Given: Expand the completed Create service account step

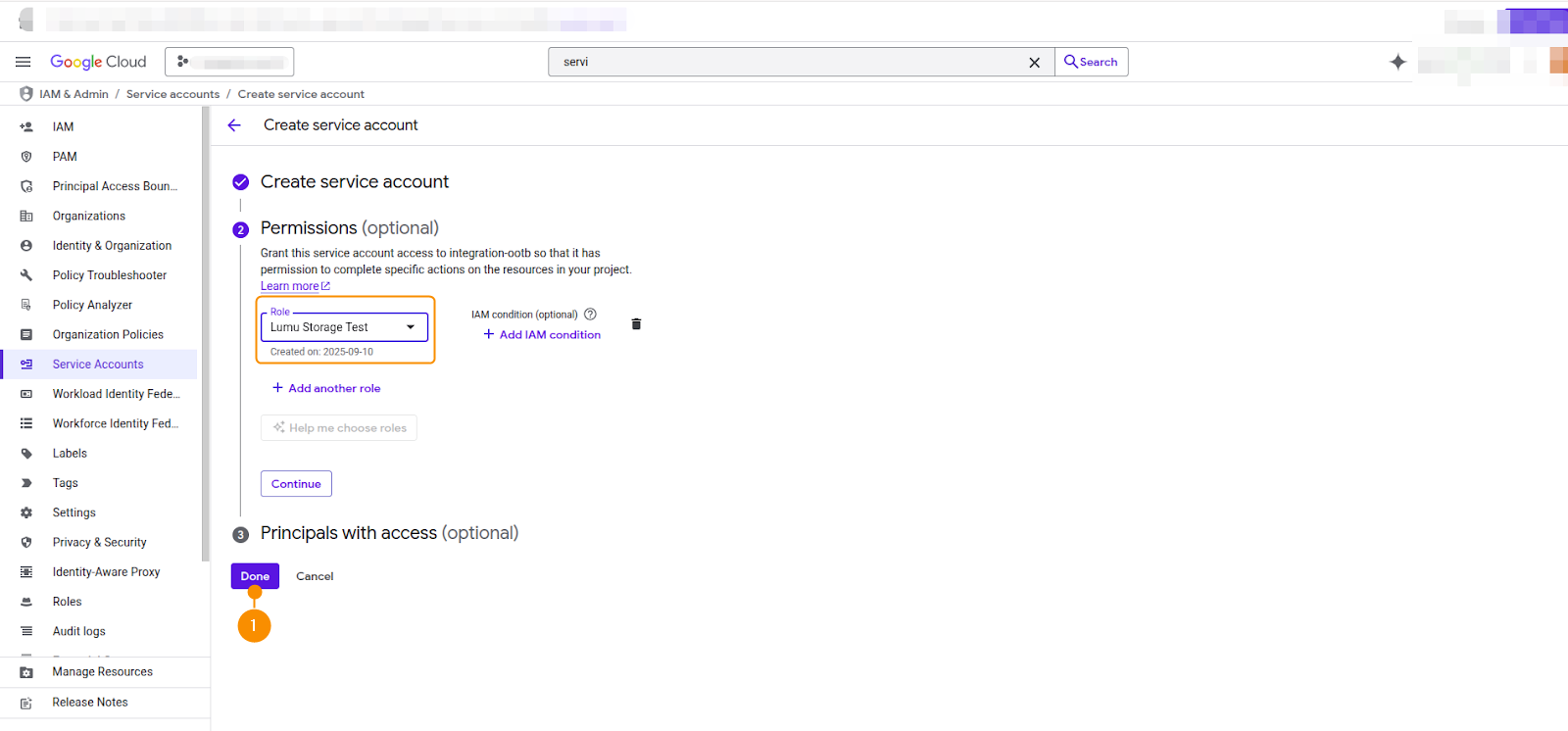Looking at the screenshot, I should click(354, 182).
